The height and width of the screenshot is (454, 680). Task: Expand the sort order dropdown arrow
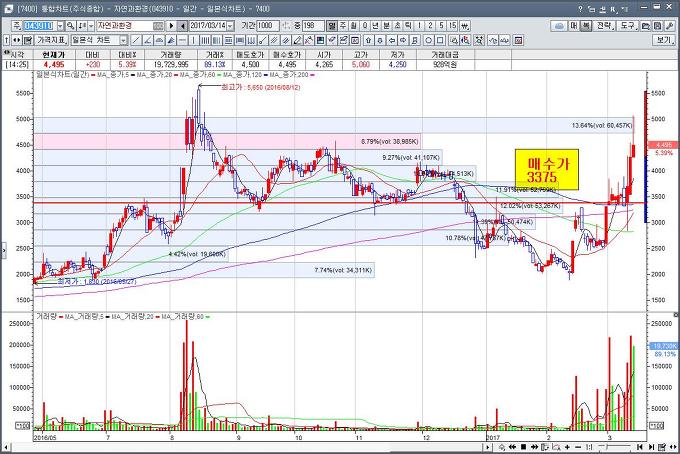(91, 26)
